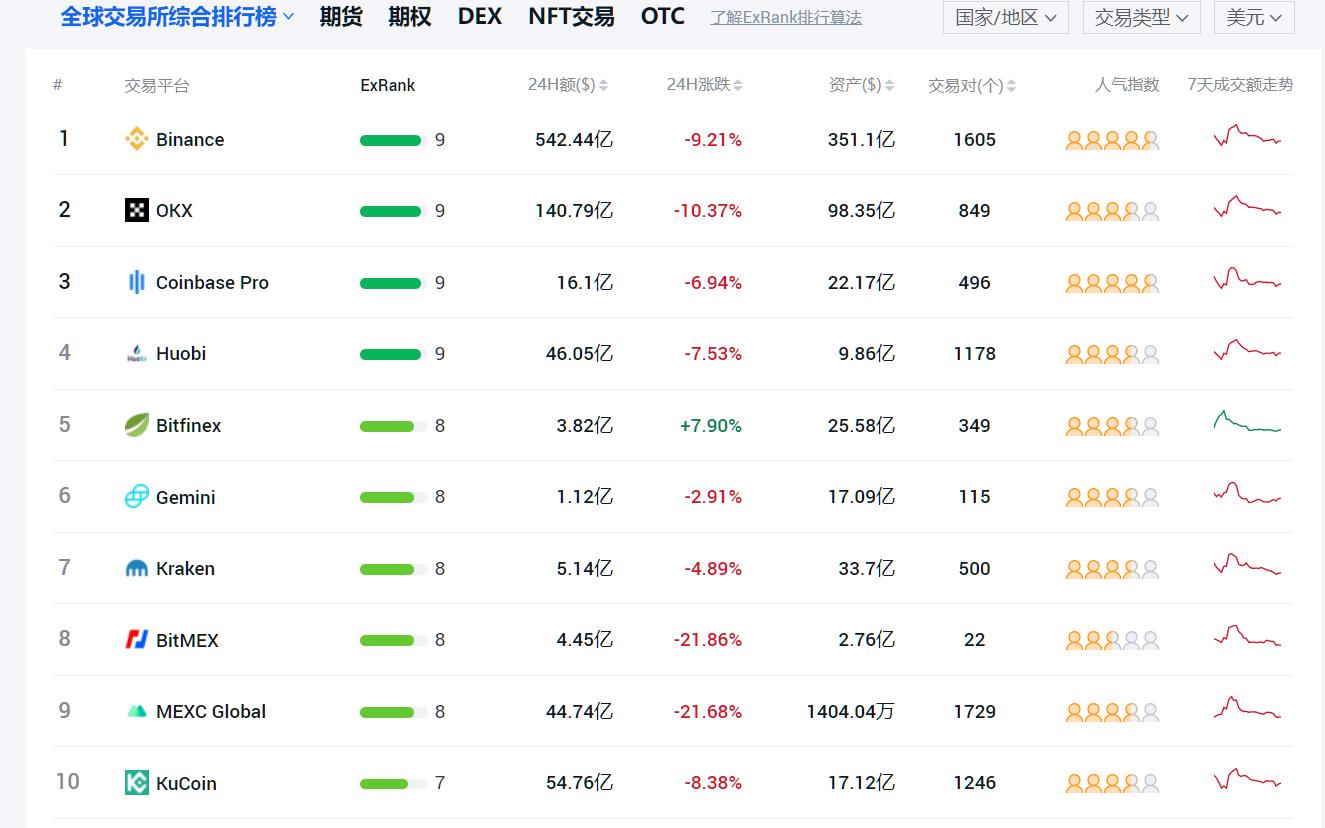Switch to the NFT交易 tab

pos(571,16)
